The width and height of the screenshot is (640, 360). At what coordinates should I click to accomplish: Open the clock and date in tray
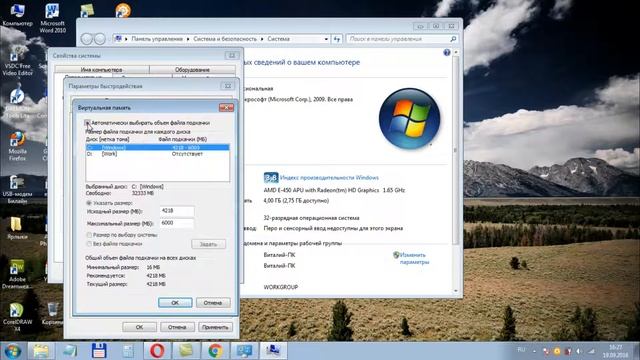(616, 351)
